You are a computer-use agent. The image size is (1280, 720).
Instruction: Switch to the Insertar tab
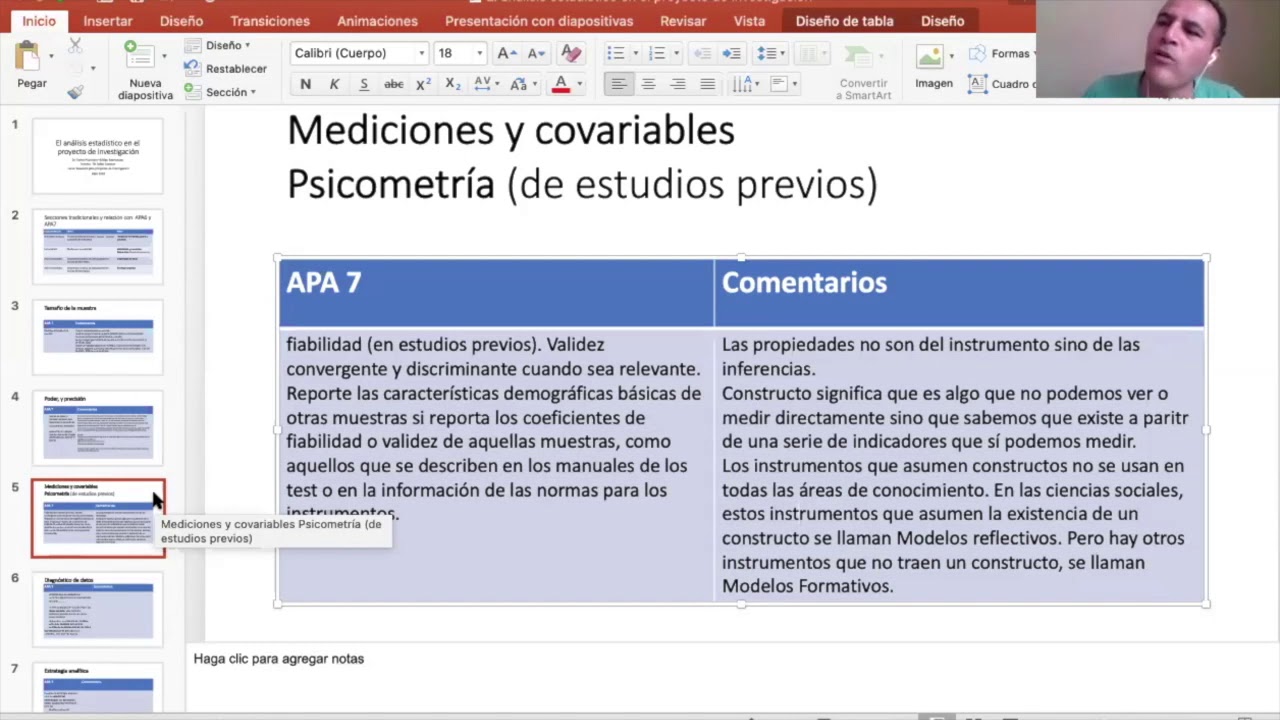pyautogui.click(x=108, y=20)
